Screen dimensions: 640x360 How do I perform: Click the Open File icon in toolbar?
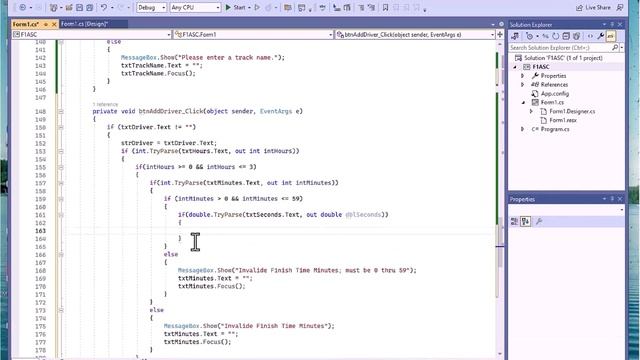point(69,7)
